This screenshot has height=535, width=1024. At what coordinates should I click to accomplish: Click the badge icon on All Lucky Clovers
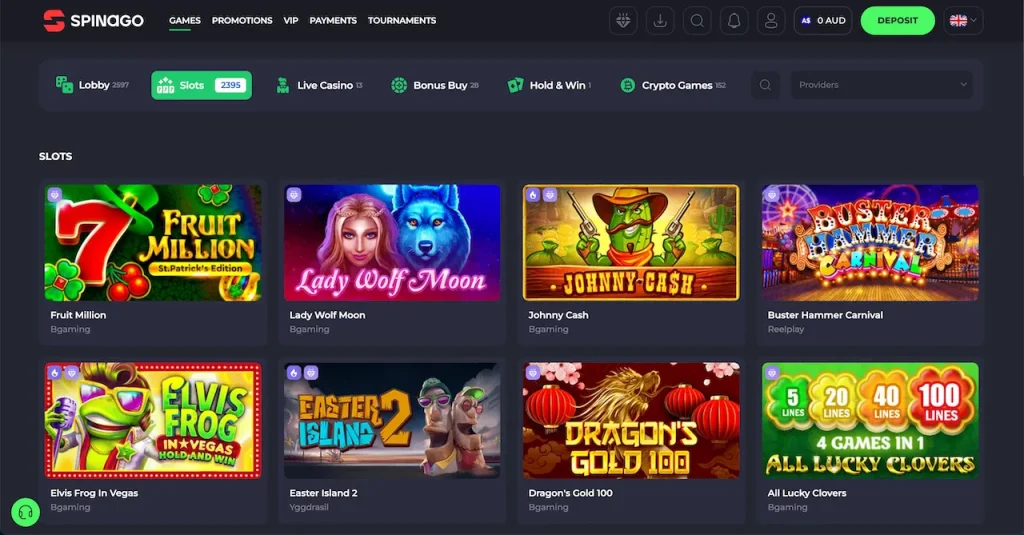tap(772, 372)
